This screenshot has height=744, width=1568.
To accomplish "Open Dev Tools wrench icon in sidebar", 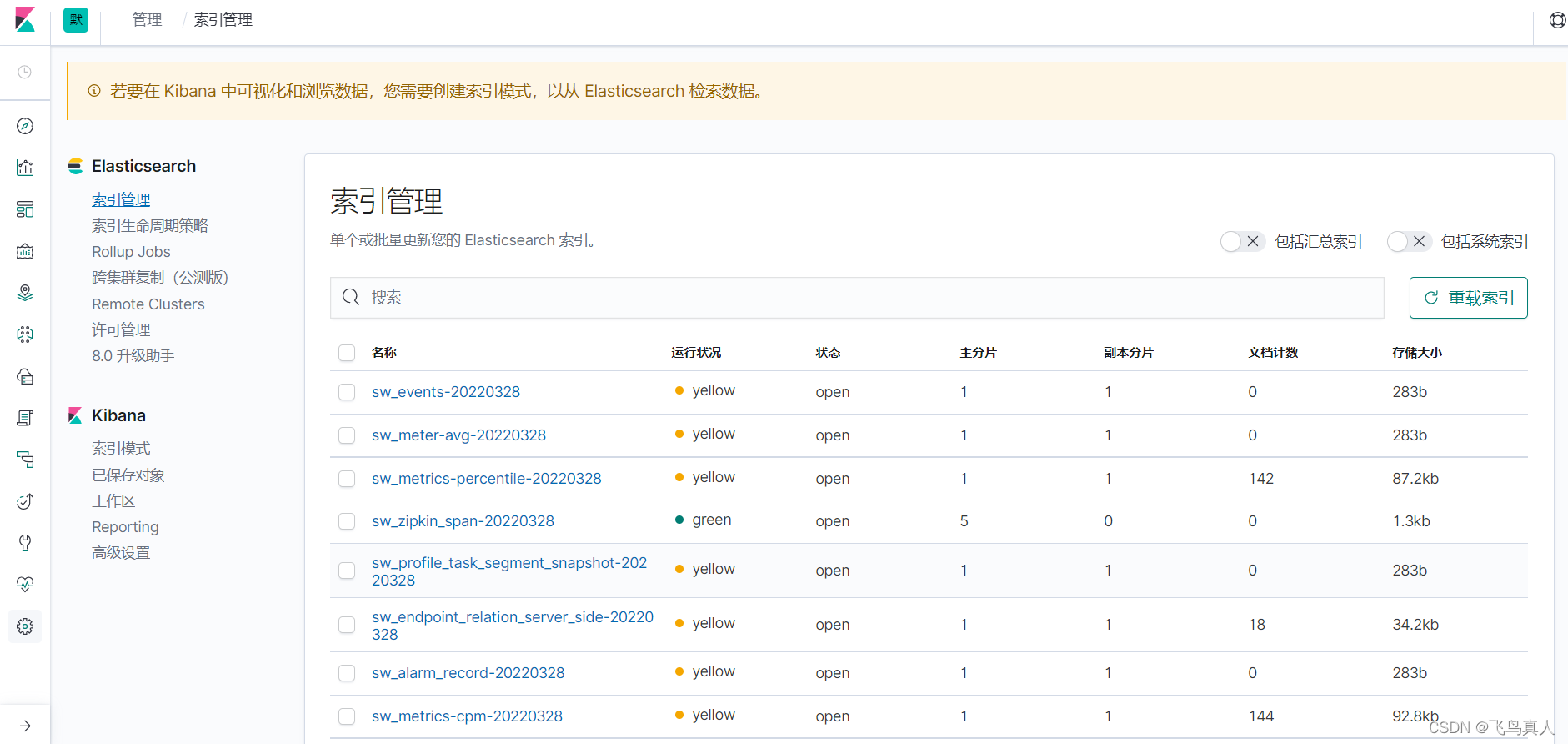I will tap(25, 543).
